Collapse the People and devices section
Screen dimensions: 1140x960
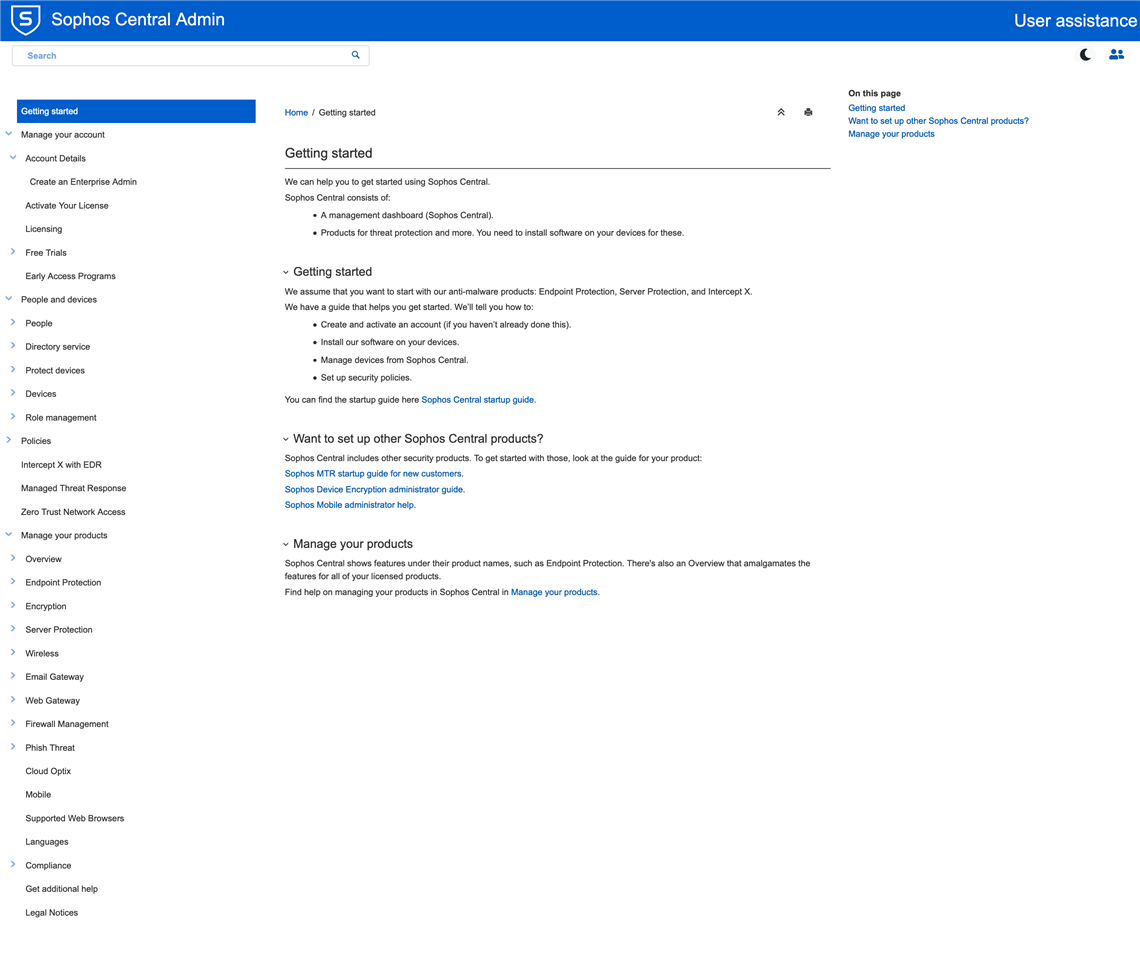click(9, 299)
